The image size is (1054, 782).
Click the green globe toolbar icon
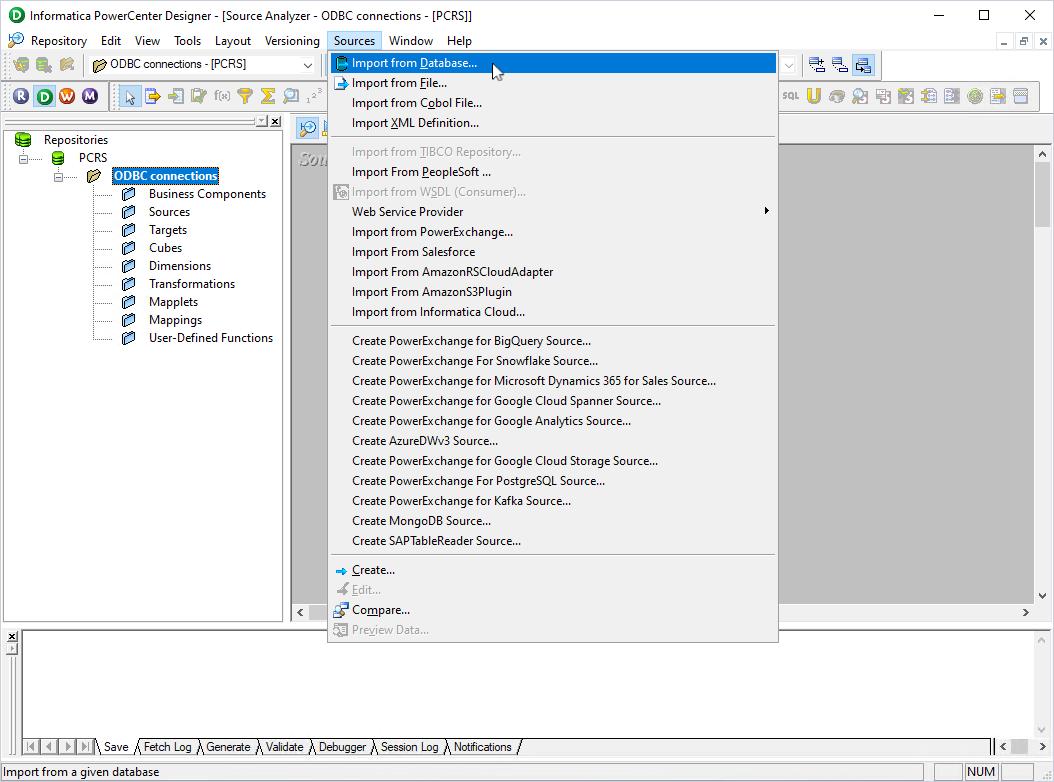tap(975, 96)
